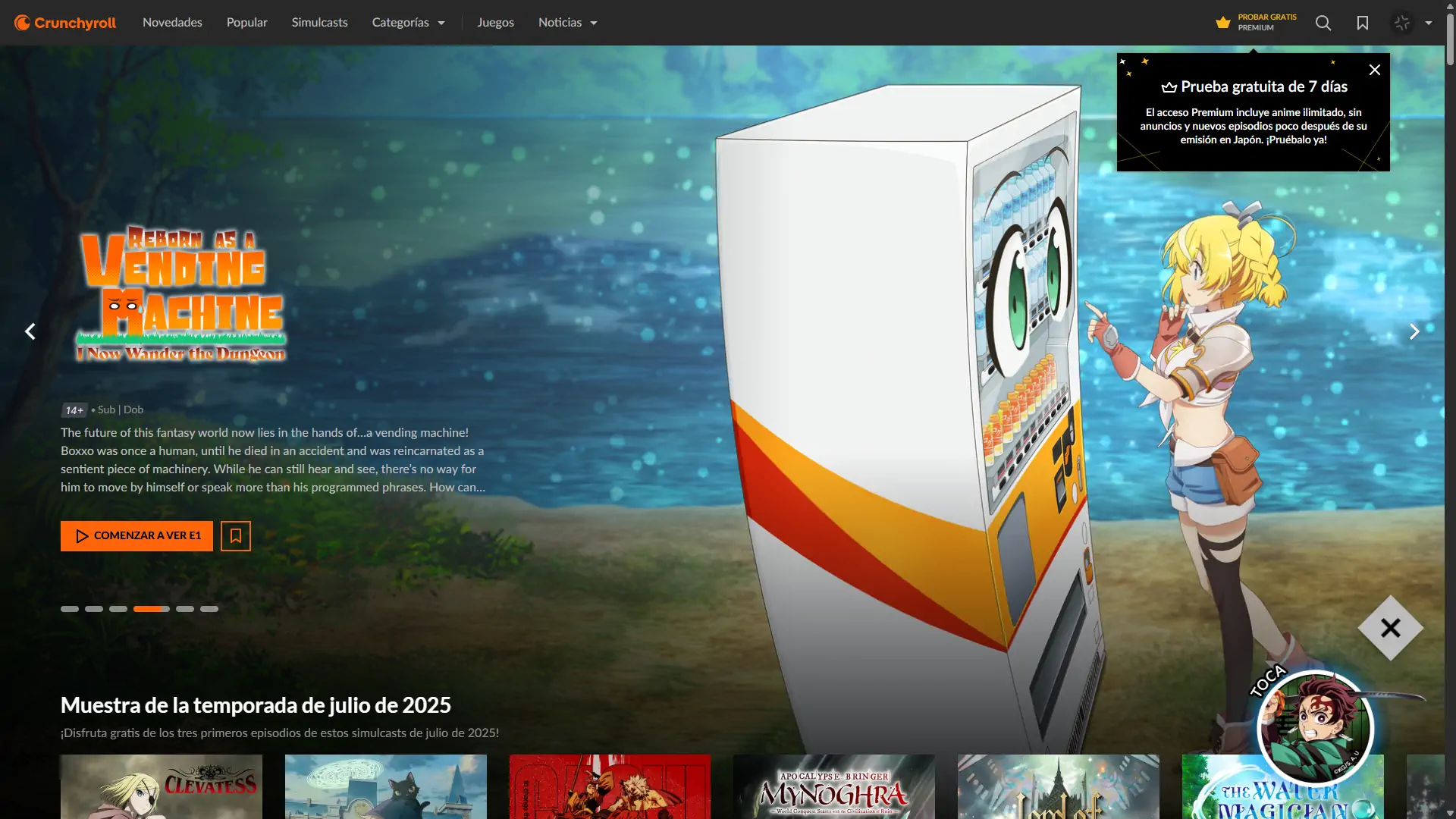Select the second carousel indicator
The image size is (1456, 819).
point(94,609)
